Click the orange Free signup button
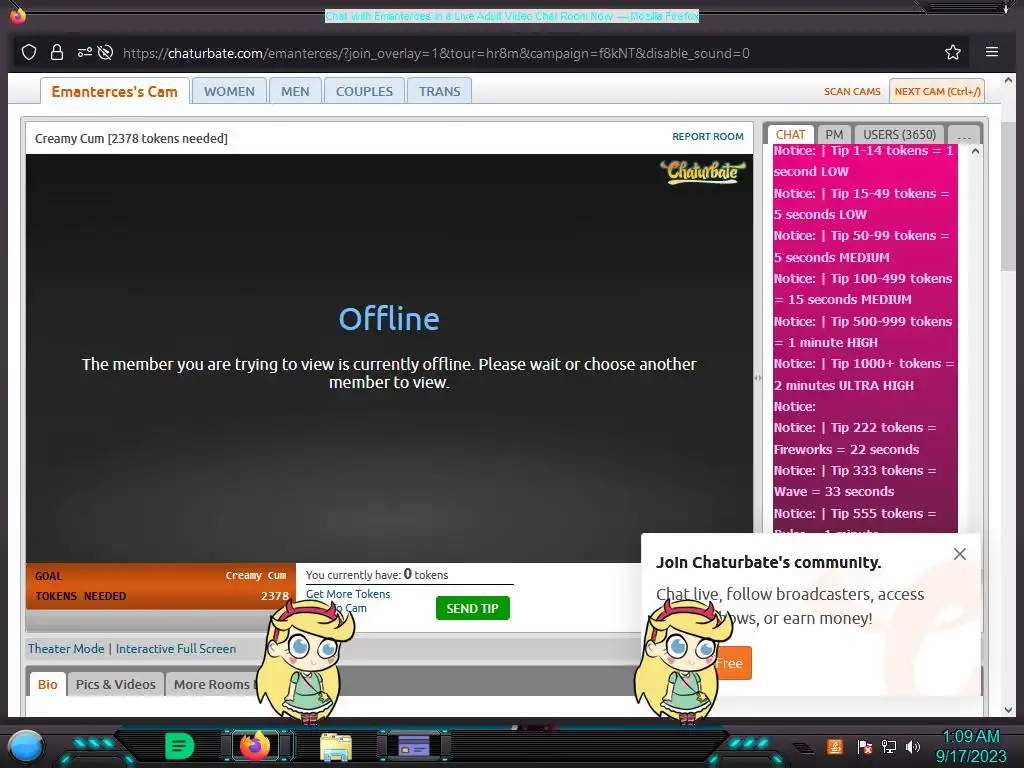Image resolution: width=1024 pixels, height=768 pixels. pyautogui.click(x=729, y=663)
